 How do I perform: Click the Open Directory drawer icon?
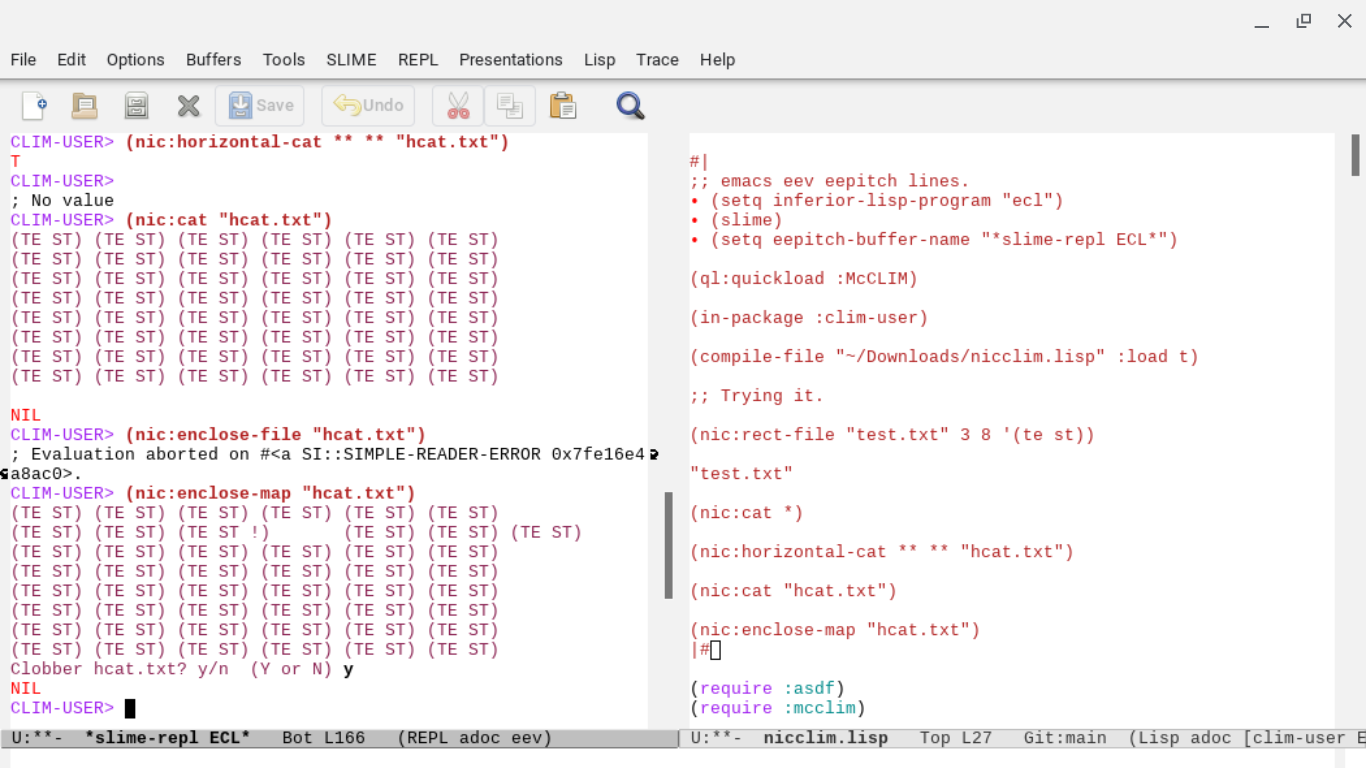coord(136,105)
